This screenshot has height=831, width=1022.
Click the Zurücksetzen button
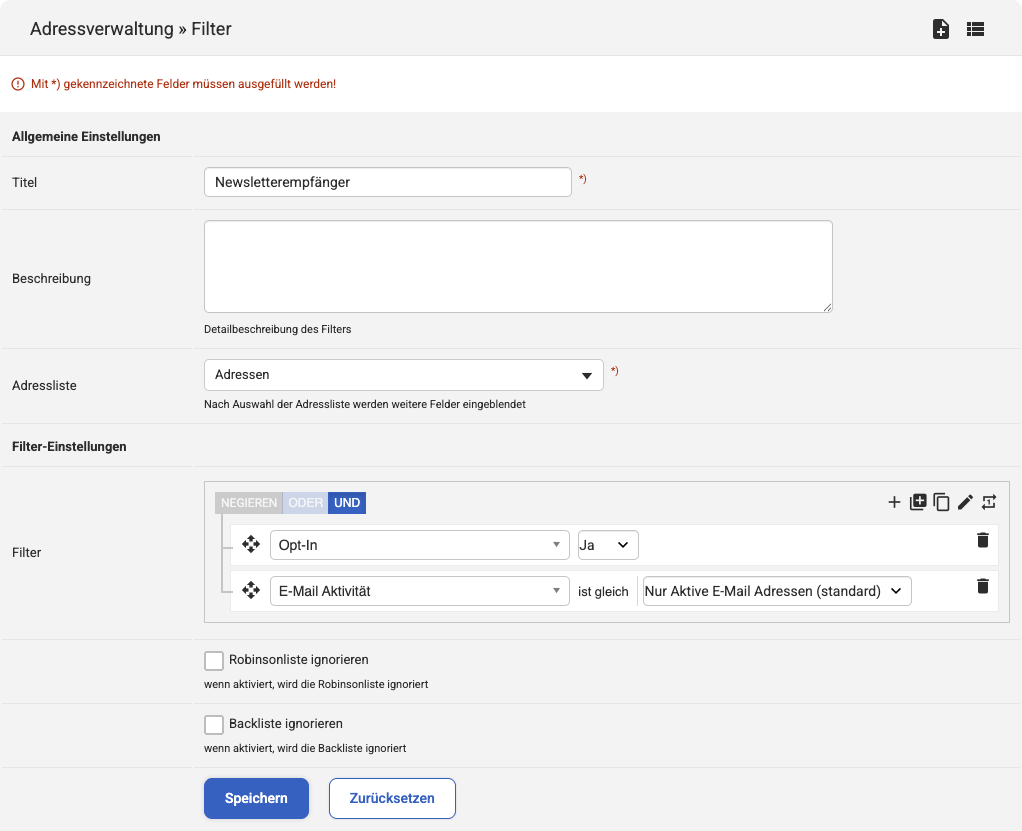click(392, 798)
